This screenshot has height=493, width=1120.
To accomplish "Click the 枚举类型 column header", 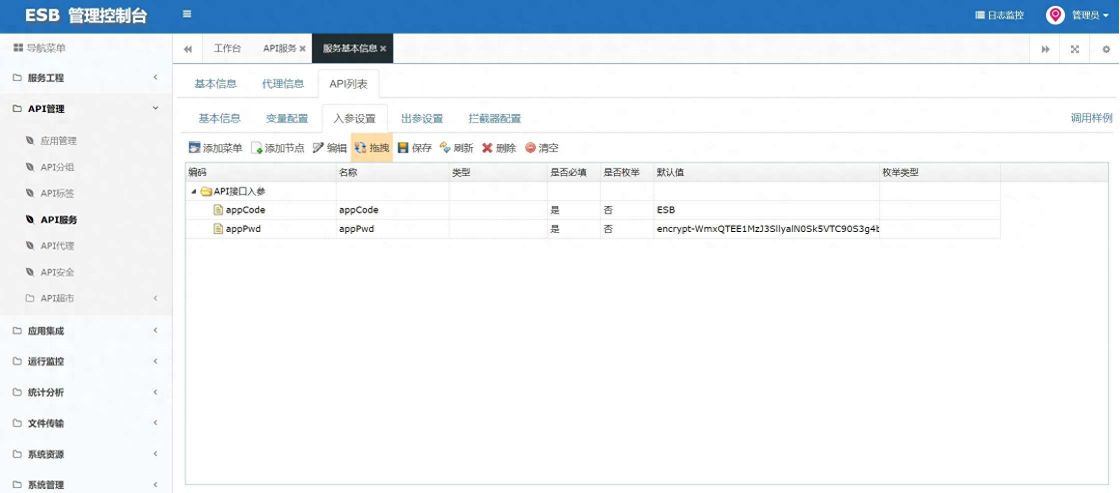I will tap(939, 172).
